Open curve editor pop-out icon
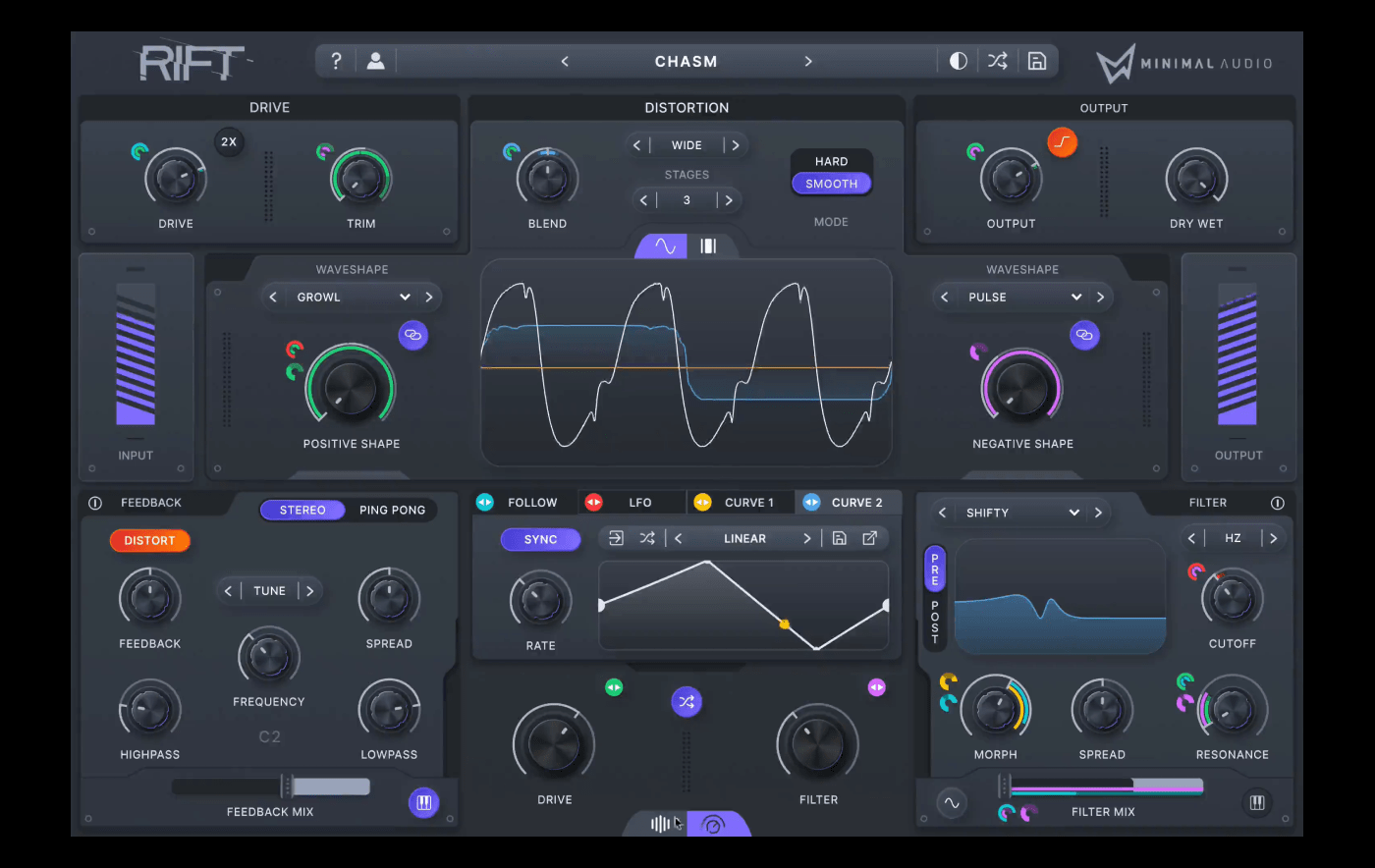This screenshot has height=868, width=1375. click(869, 538)
